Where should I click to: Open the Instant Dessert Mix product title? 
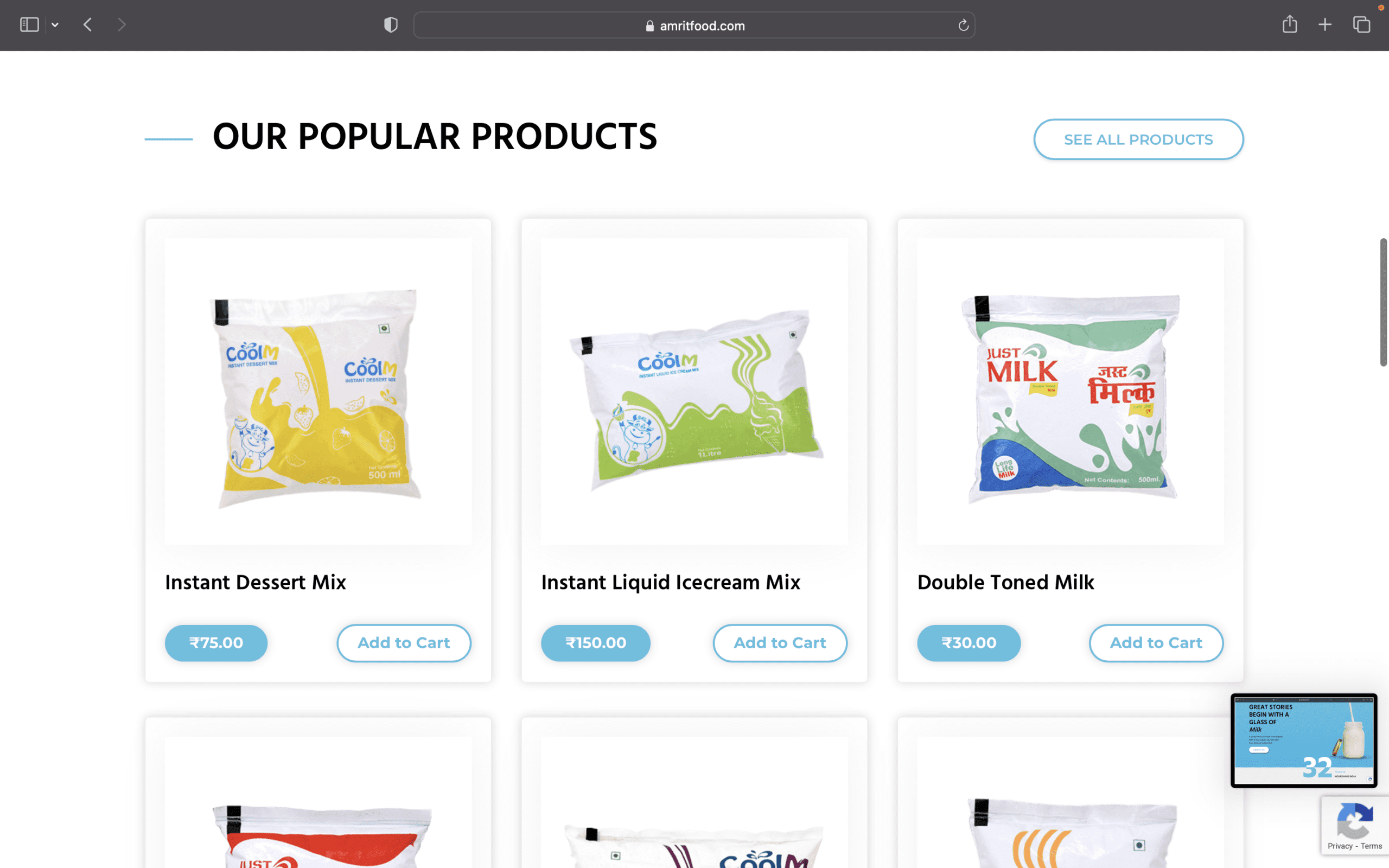click(x=256, y=582)
